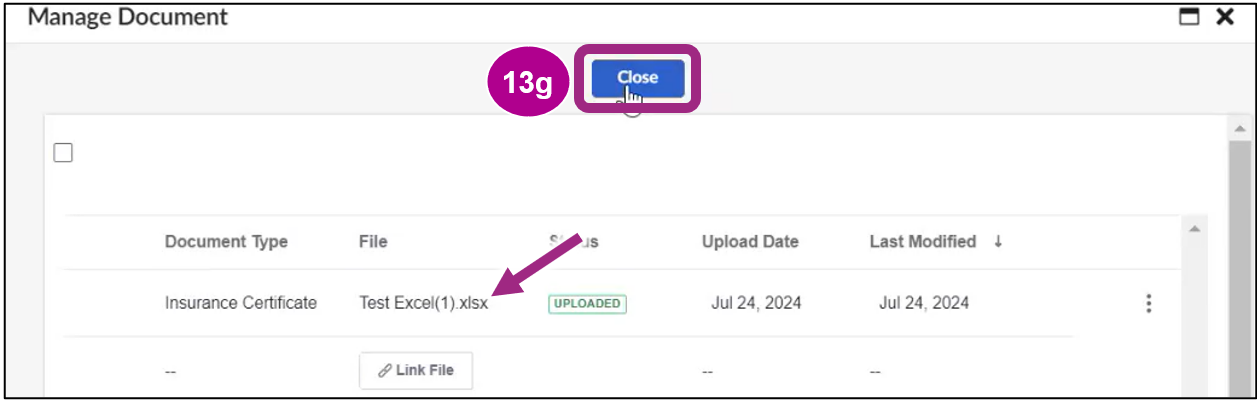Image resolution: width=1257 pixels, height=400 pixels.
Task: Sort by the File column header
Action: [373, 242]
